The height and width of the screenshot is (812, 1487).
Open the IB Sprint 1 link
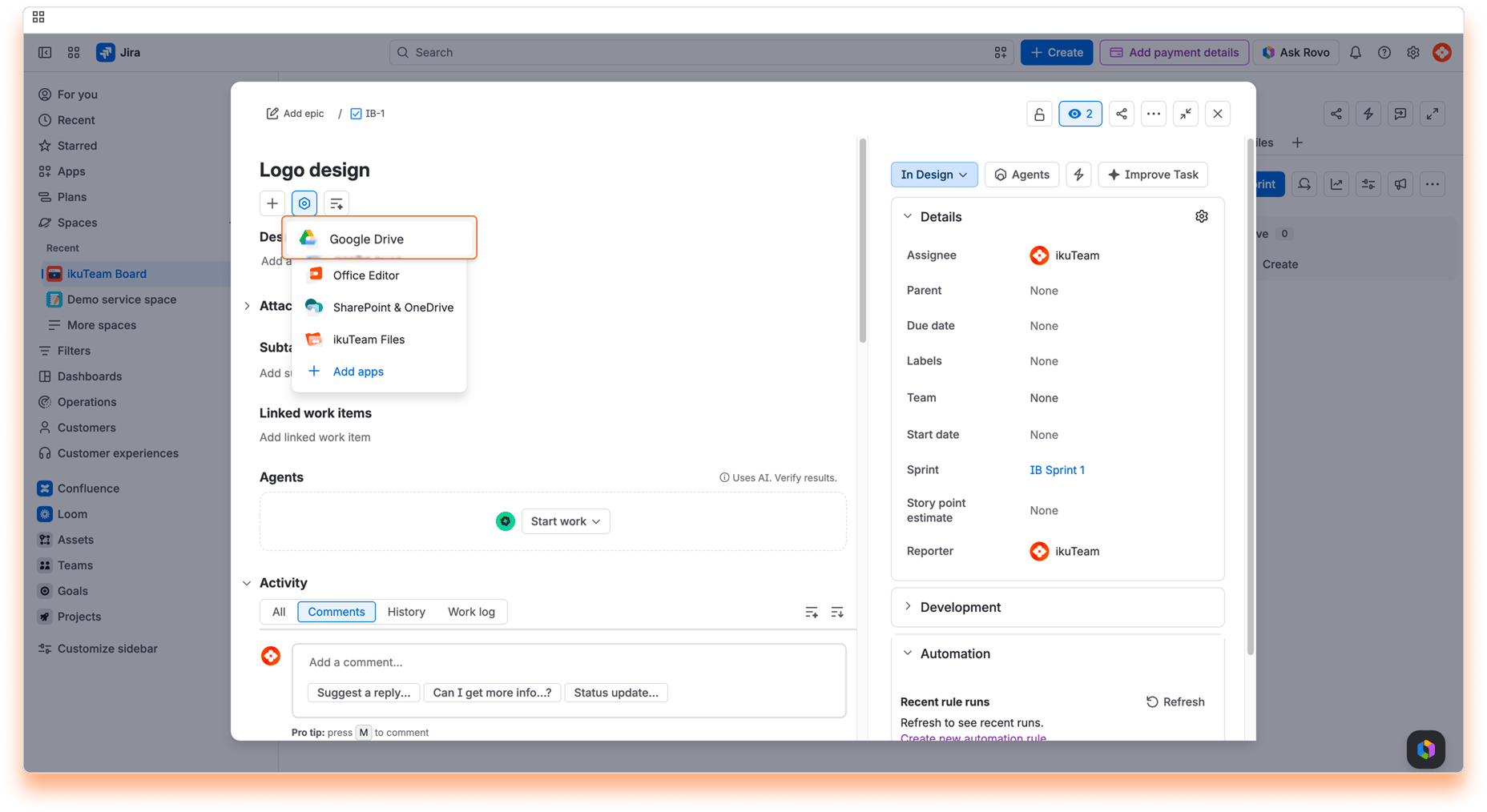[1057, 470]
